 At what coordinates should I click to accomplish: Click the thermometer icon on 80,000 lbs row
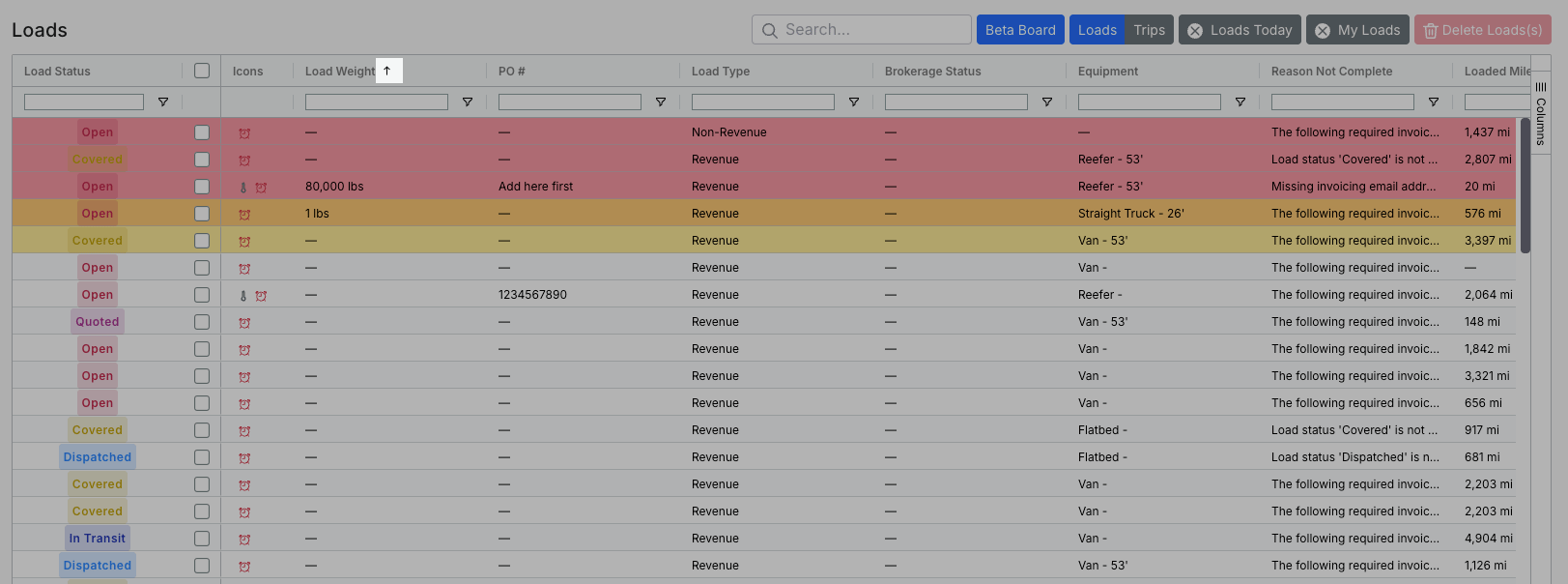click(243, 188)
